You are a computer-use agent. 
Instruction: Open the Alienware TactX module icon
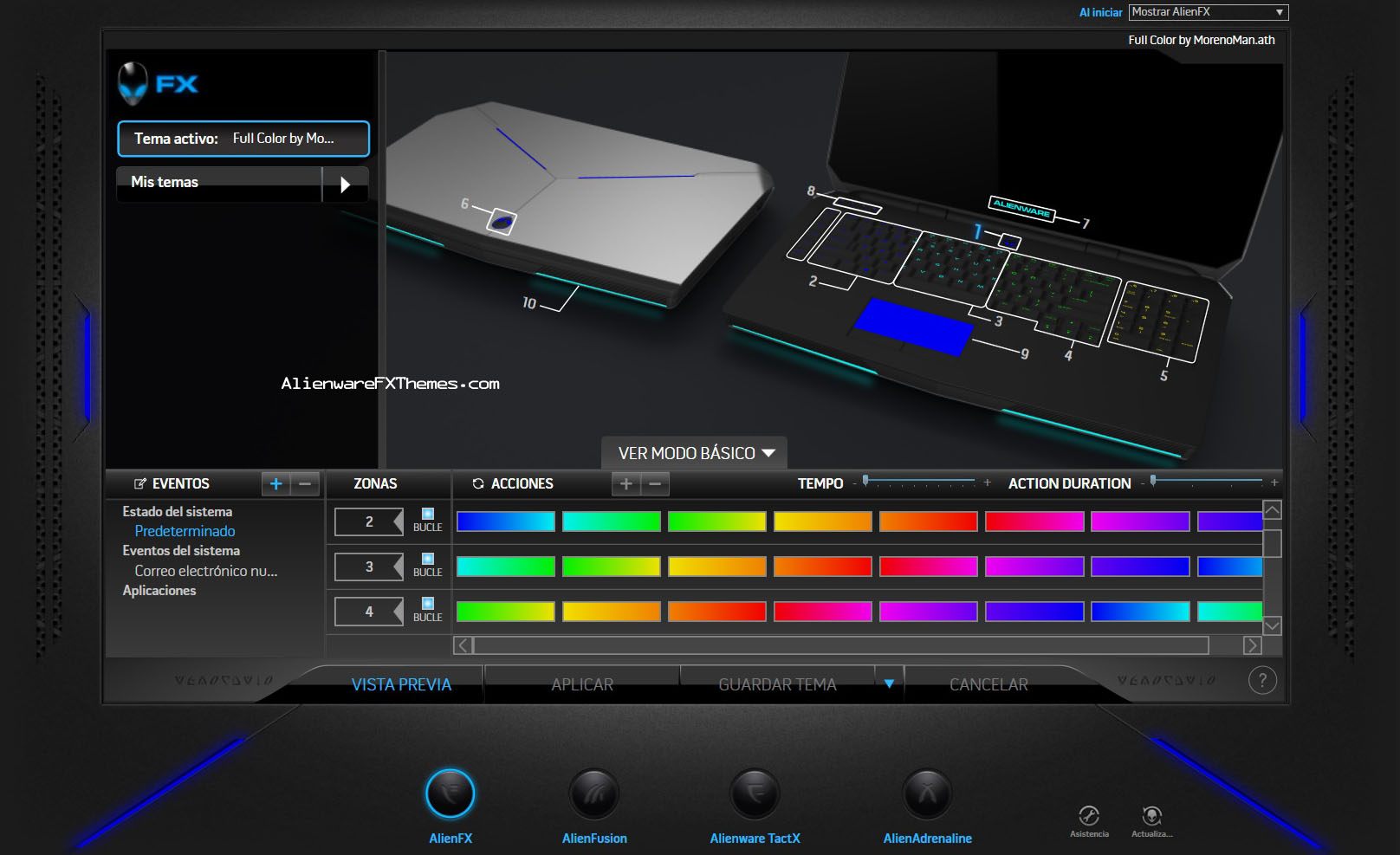point(755,793)
